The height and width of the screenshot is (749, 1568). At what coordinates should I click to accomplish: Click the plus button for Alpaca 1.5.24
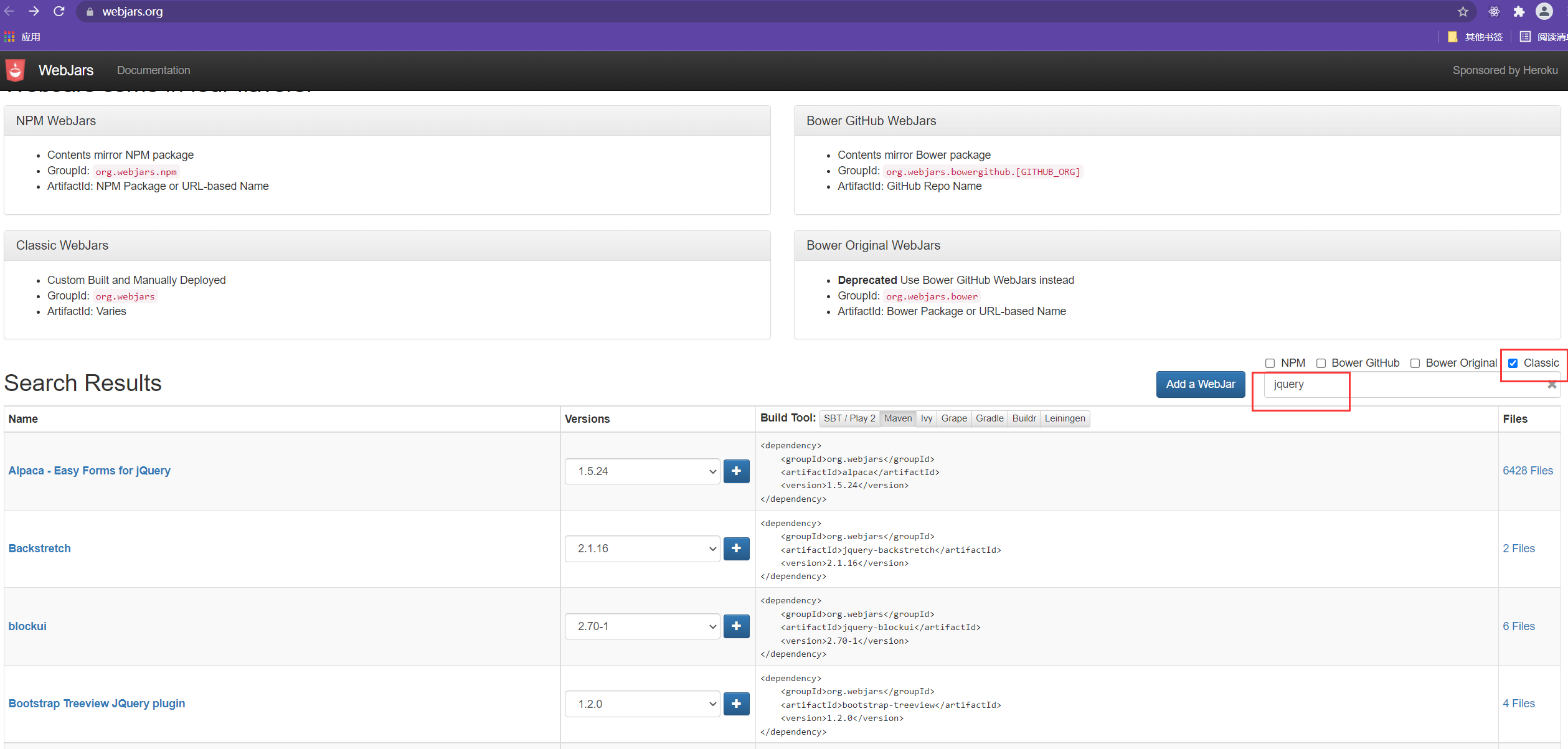[736, 471]
